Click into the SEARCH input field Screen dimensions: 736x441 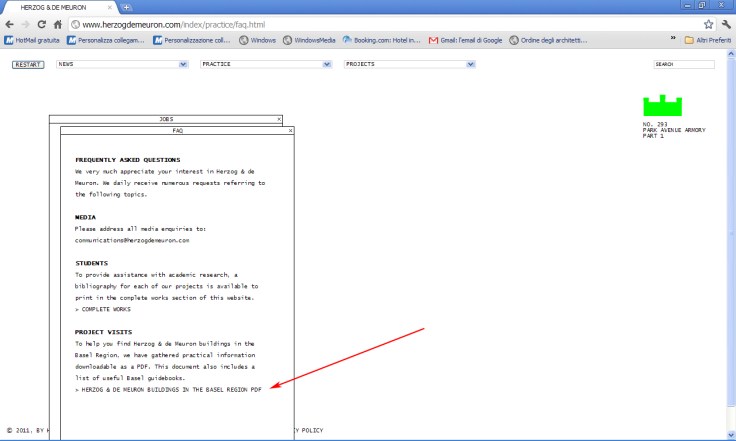pyautogui.click(x=684, y=64)
